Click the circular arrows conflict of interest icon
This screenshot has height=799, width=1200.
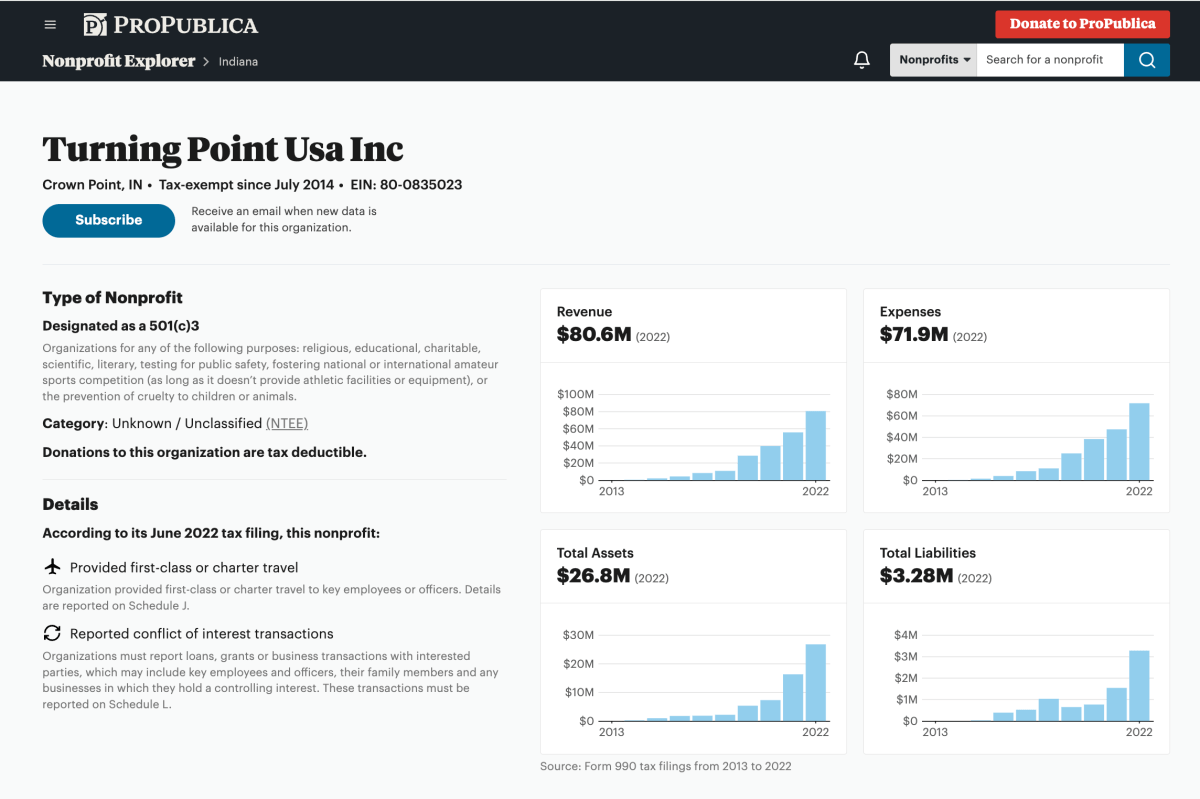[x=52, y=633]
